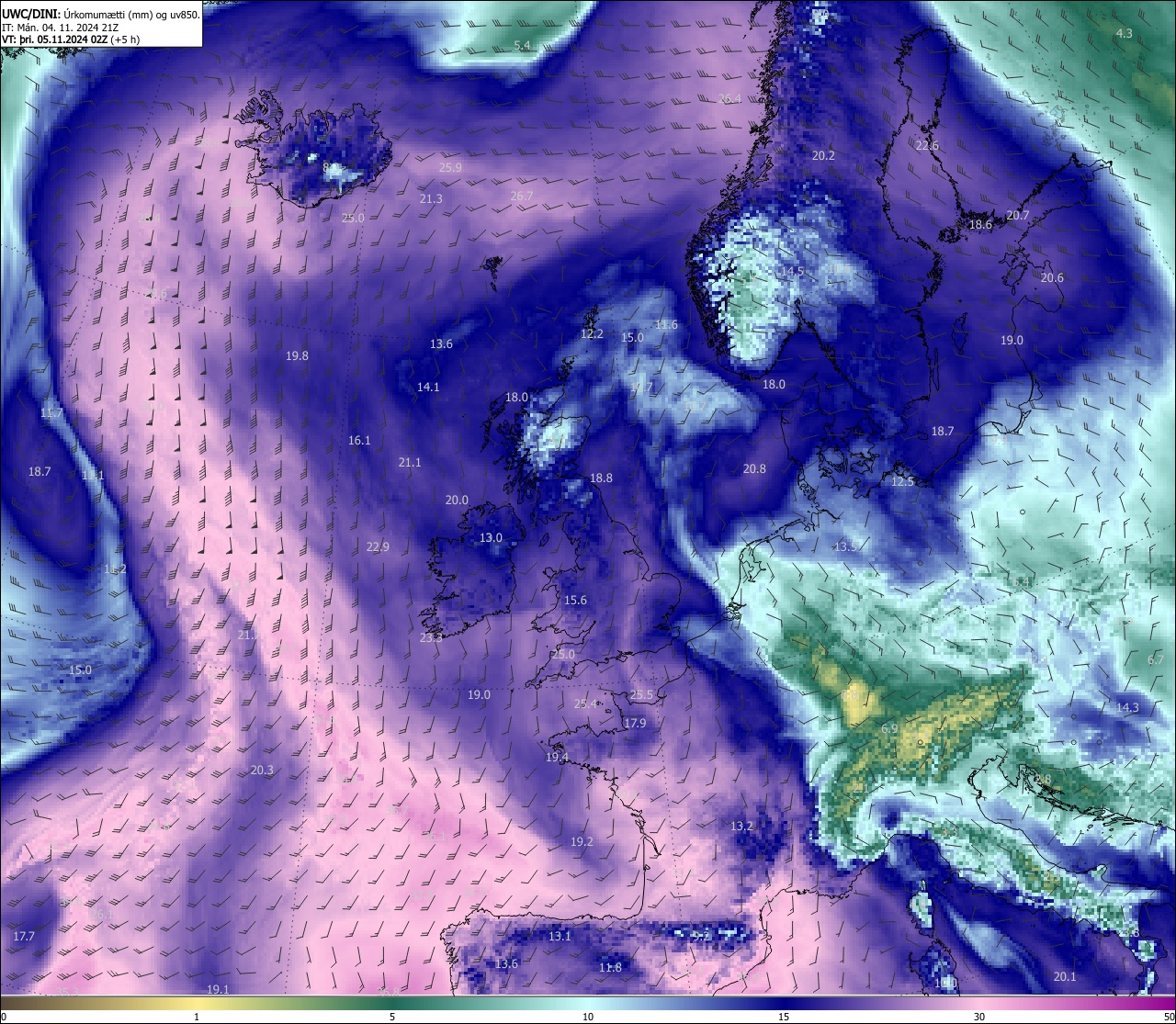
Task: Click the 18.6 value near the Gulf of Finland
Action: pyautogui.click(x=981, y=225)
